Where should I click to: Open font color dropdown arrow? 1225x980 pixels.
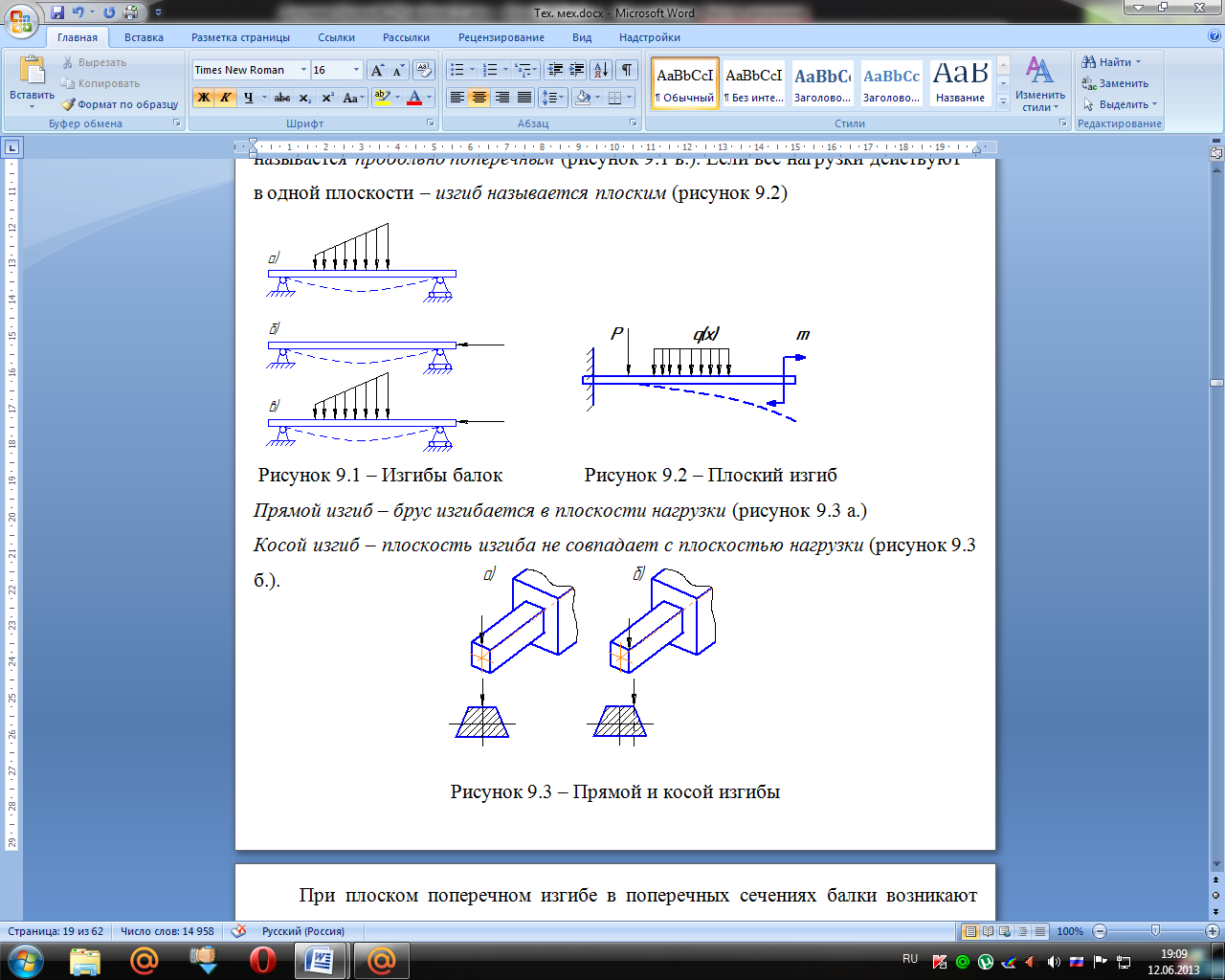coord(430,98)
